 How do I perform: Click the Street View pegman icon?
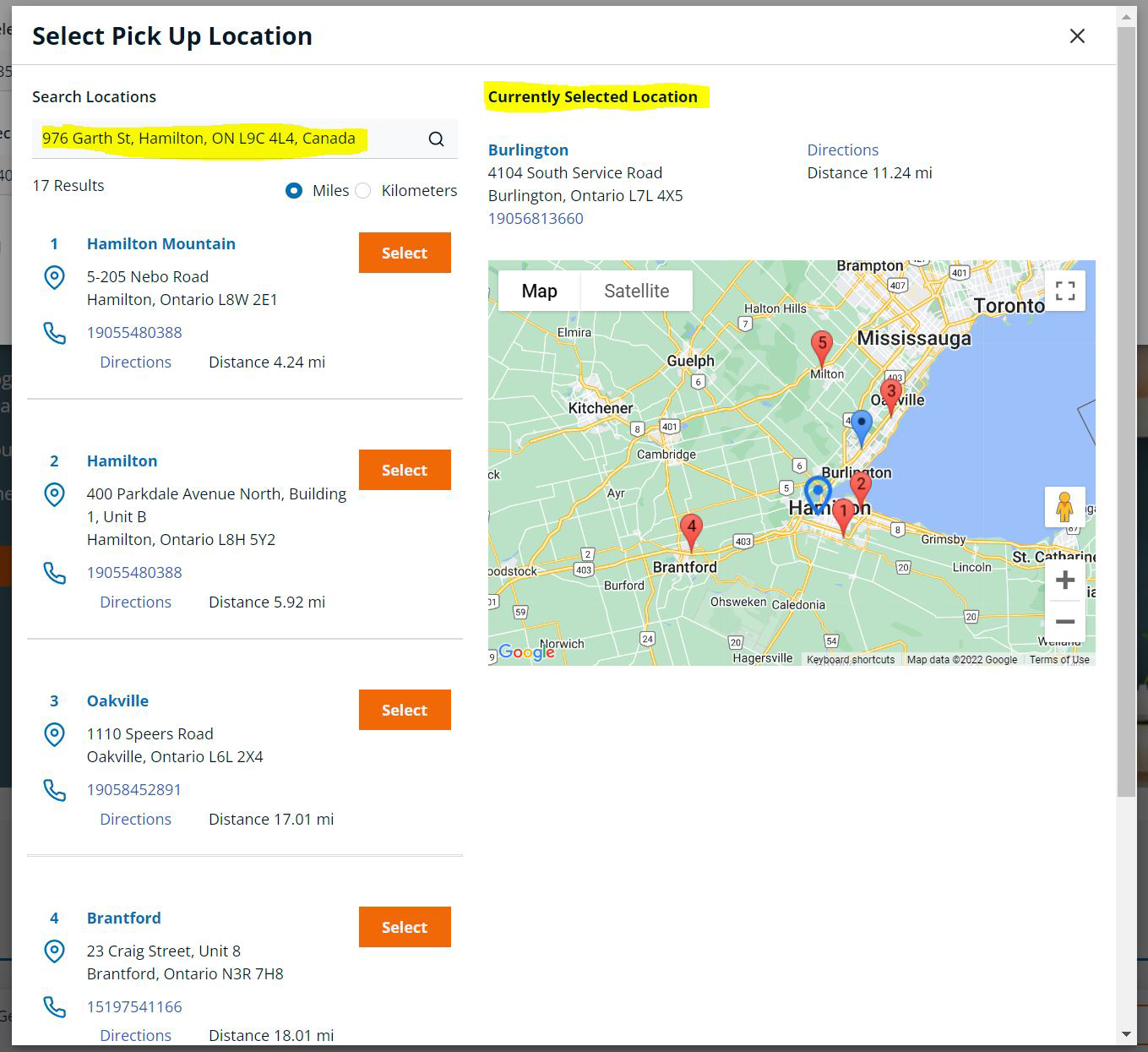pos(1064,507)
